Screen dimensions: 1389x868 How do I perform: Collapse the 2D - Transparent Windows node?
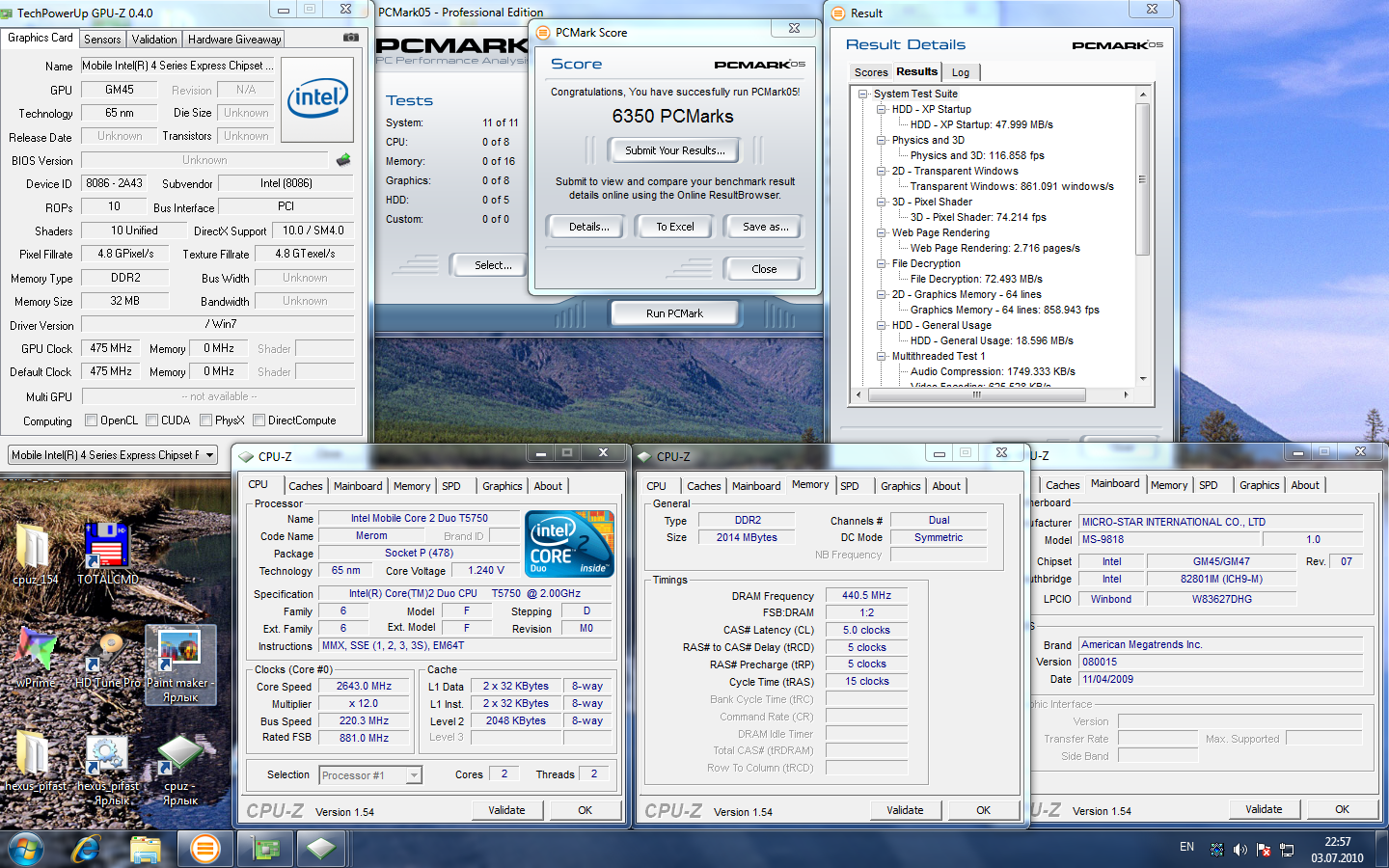pyautogui.click(x=882, y=171)
